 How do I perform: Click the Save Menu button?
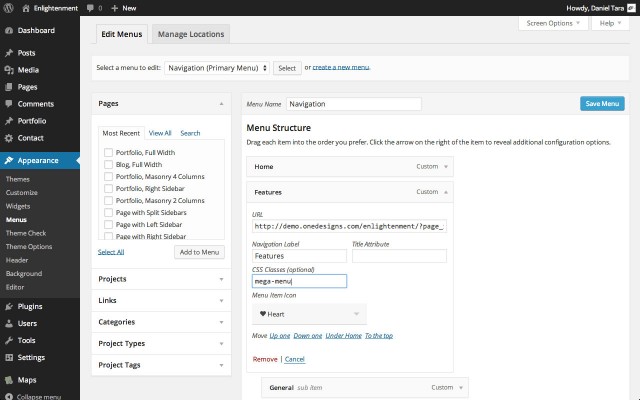click(602, 103)
